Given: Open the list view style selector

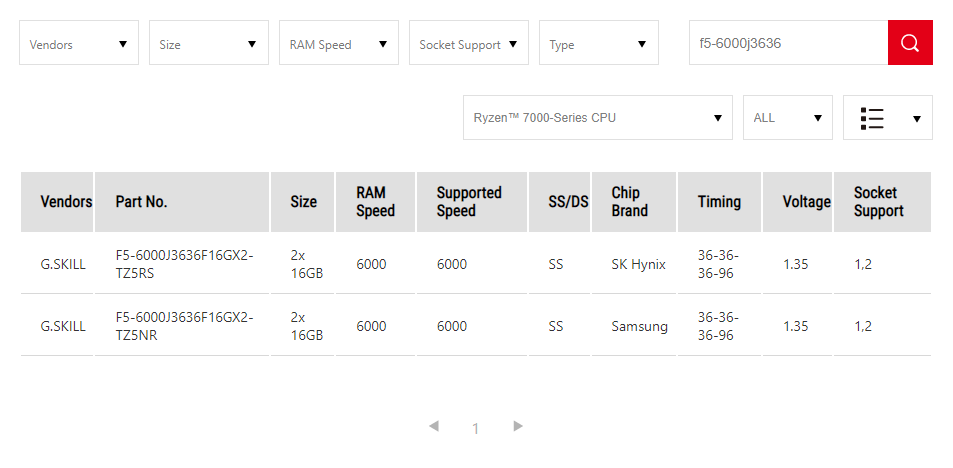Looking at the screenshot, I should pyautogui.click(x=888, y=118).
